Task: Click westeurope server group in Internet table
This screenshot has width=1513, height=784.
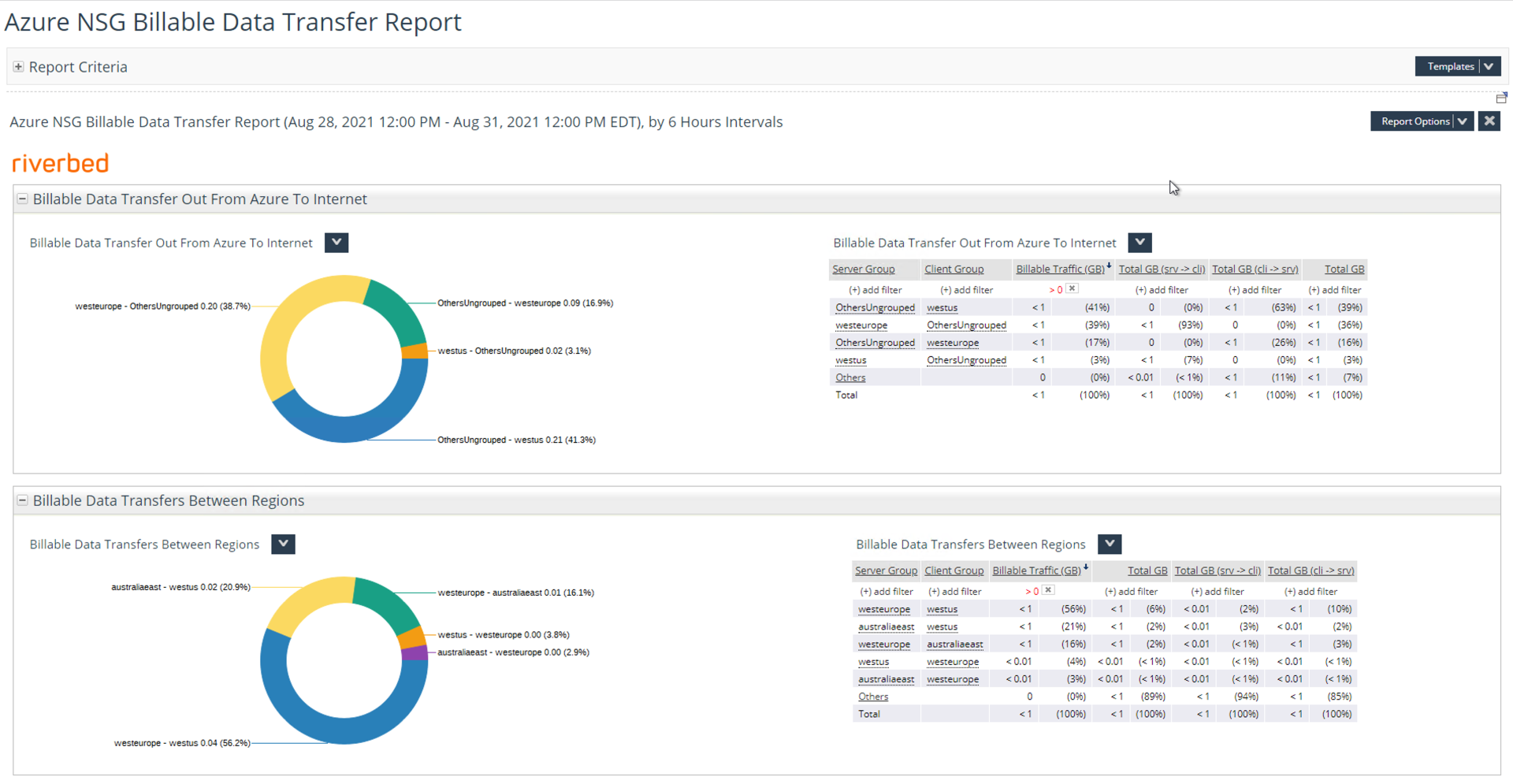Action: pyautogui.click(x=861, y=325)
